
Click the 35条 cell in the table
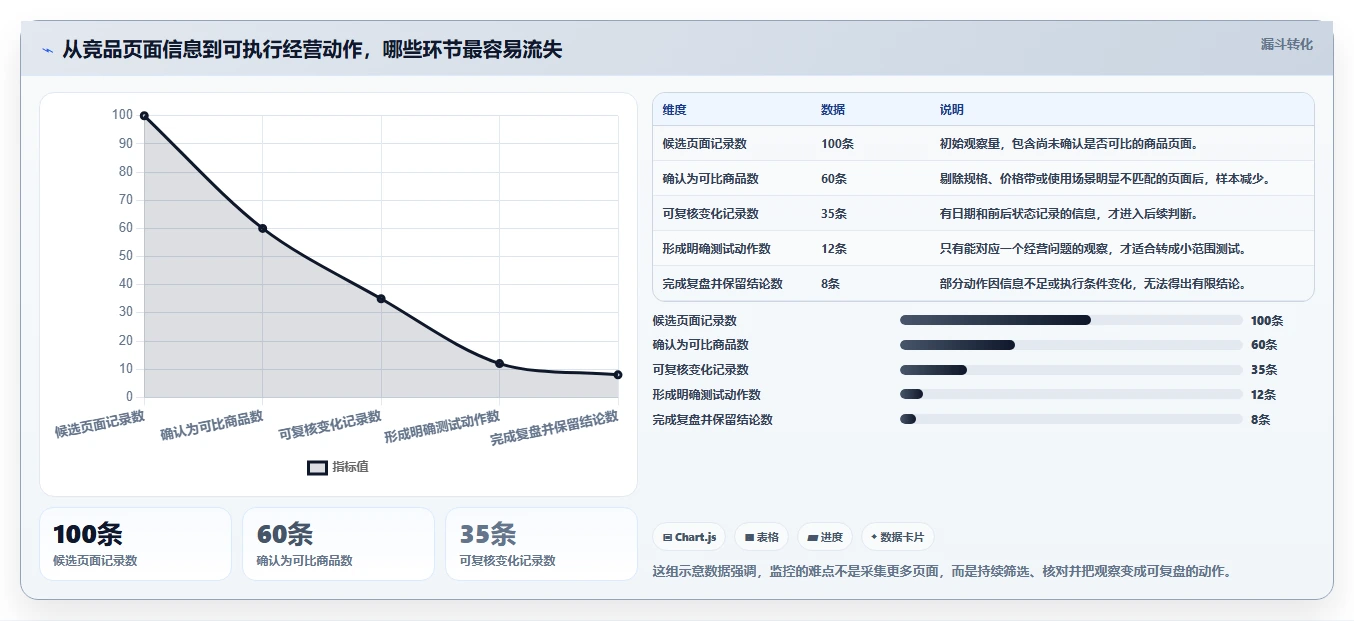834,214
